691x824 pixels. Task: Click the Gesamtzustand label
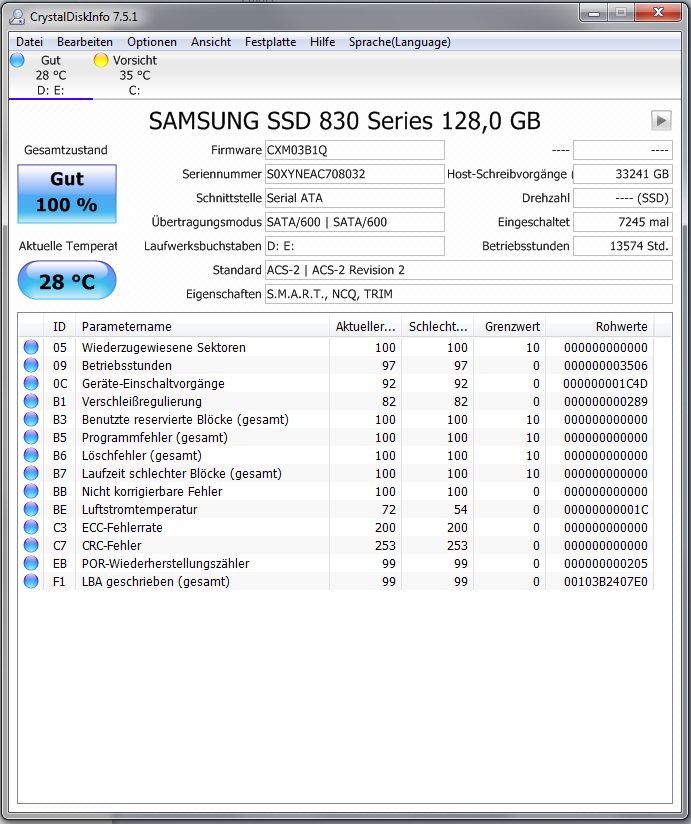coord(66,150)
